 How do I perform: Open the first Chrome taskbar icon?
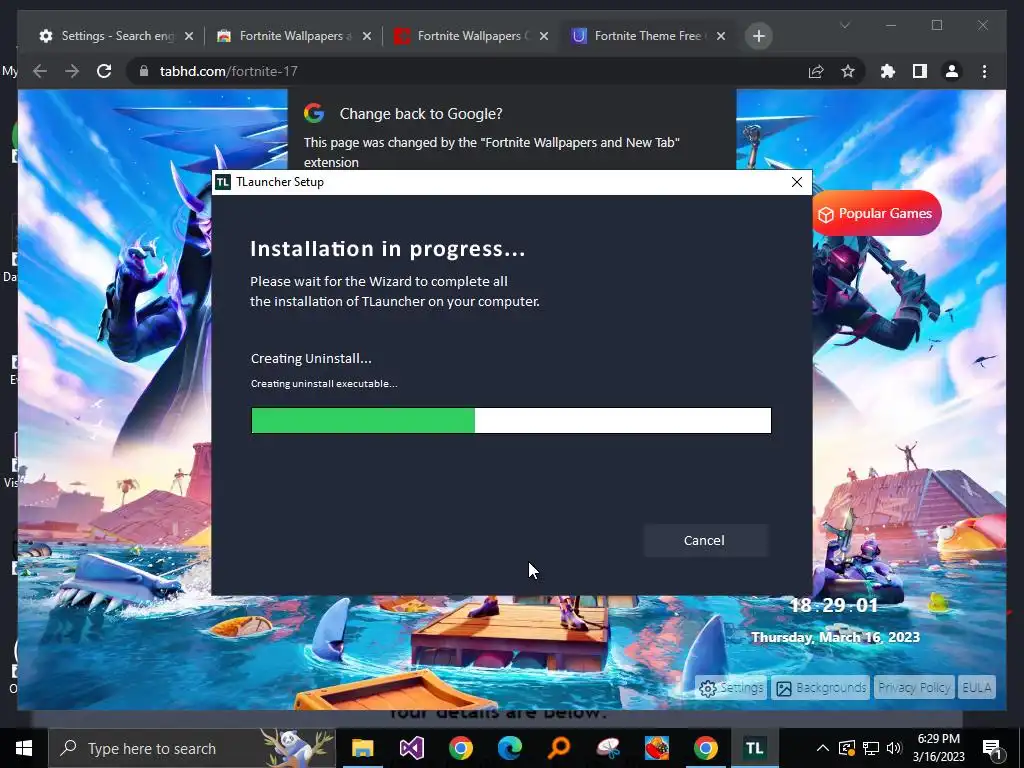tap(460, 748)
